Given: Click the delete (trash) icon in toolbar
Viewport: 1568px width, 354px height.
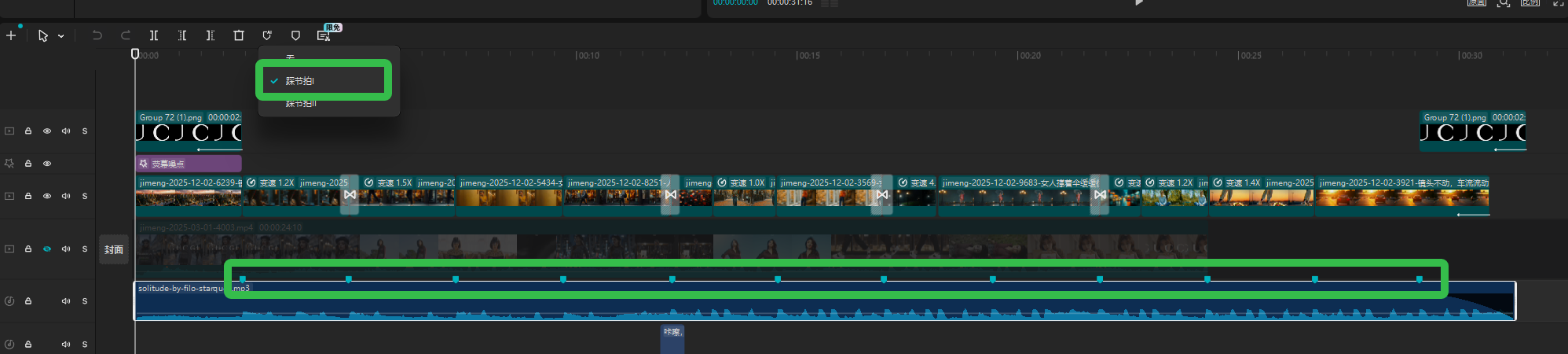Looking at the screenshot, I should tap(239, 35).
